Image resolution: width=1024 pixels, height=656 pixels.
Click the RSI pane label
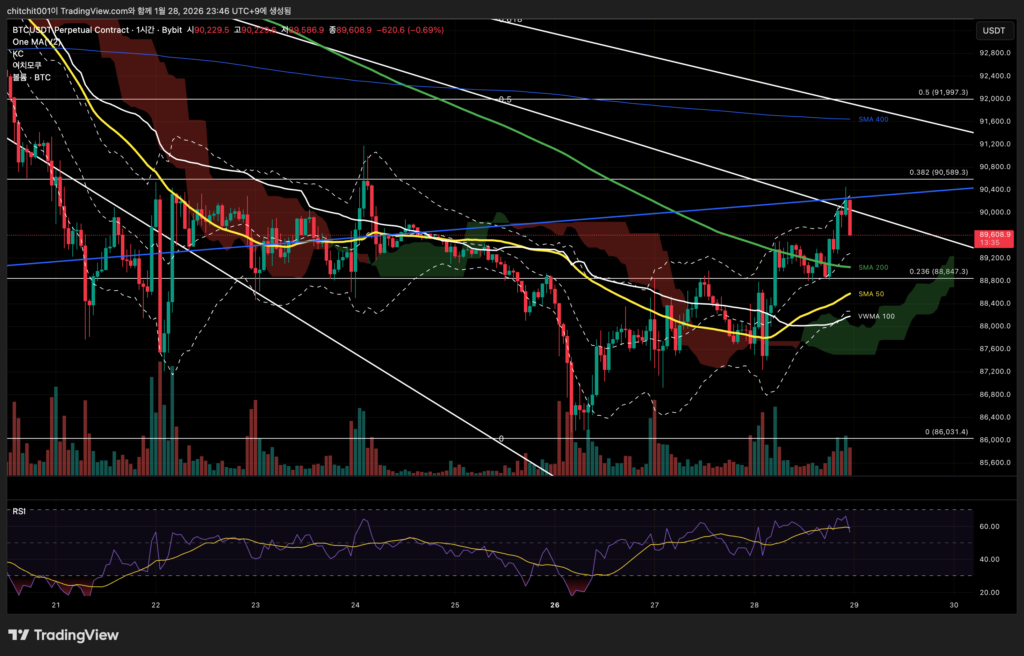[x=18, y=511]
